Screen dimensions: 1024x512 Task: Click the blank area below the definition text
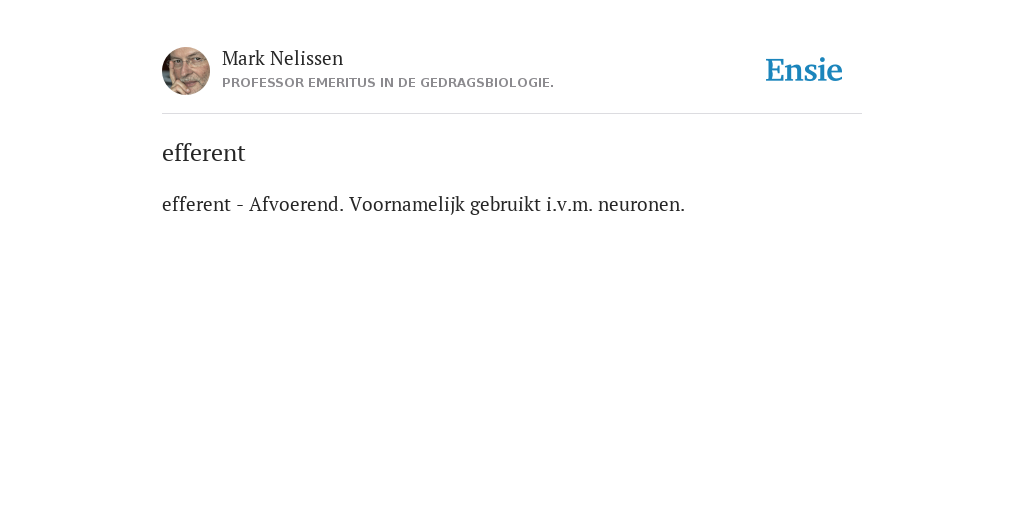coord(512,359)
